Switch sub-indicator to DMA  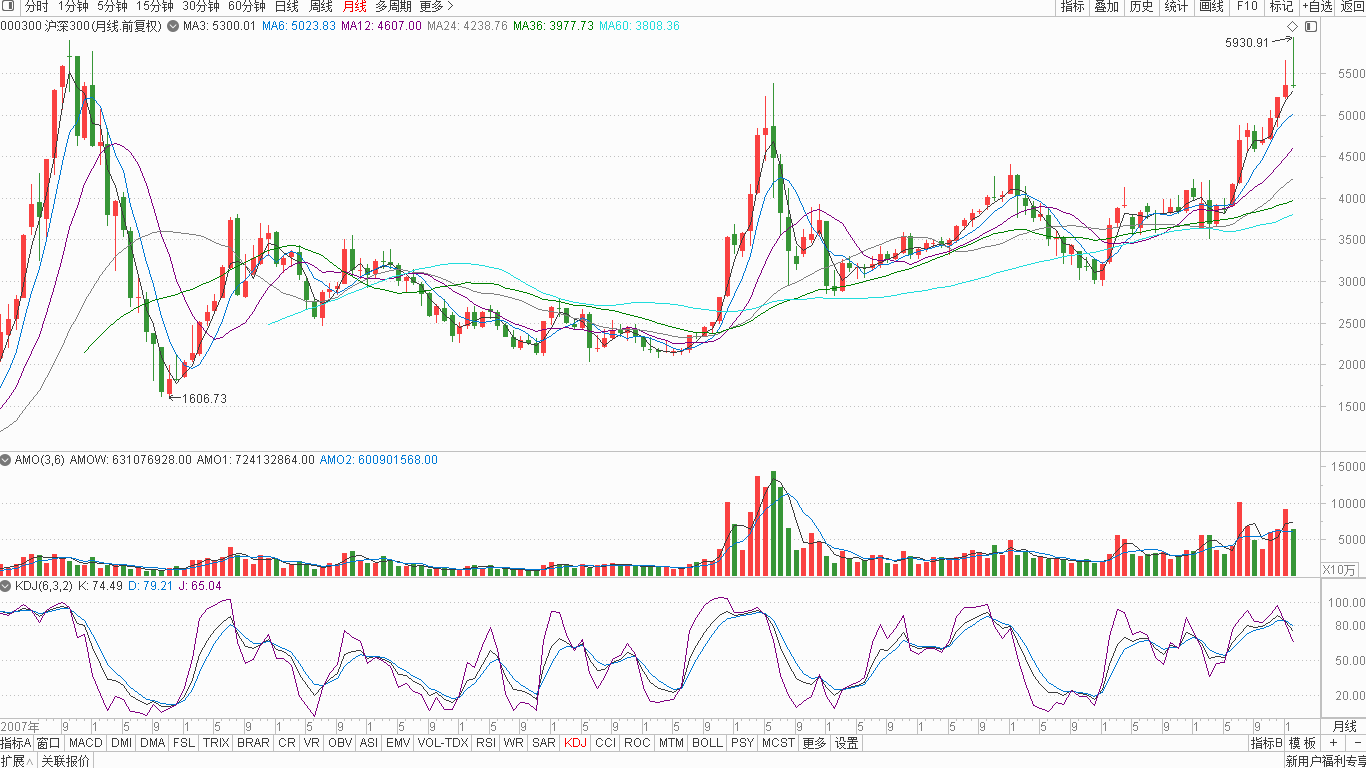click(x=153, y=743)
